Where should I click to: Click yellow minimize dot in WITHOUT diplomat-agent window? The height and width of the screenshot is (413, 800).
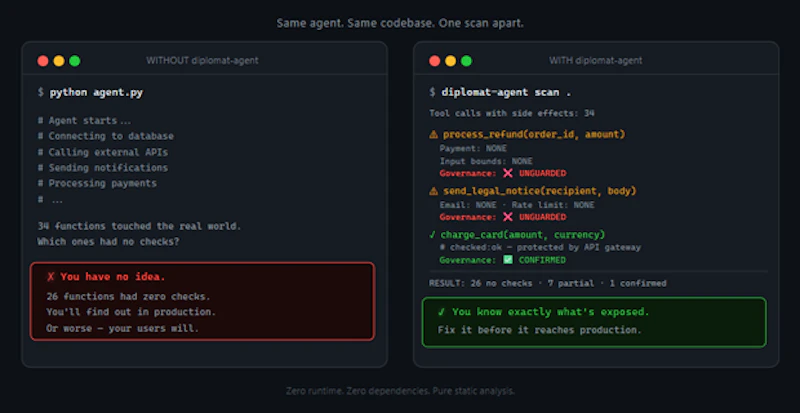[x=59, y=61]
